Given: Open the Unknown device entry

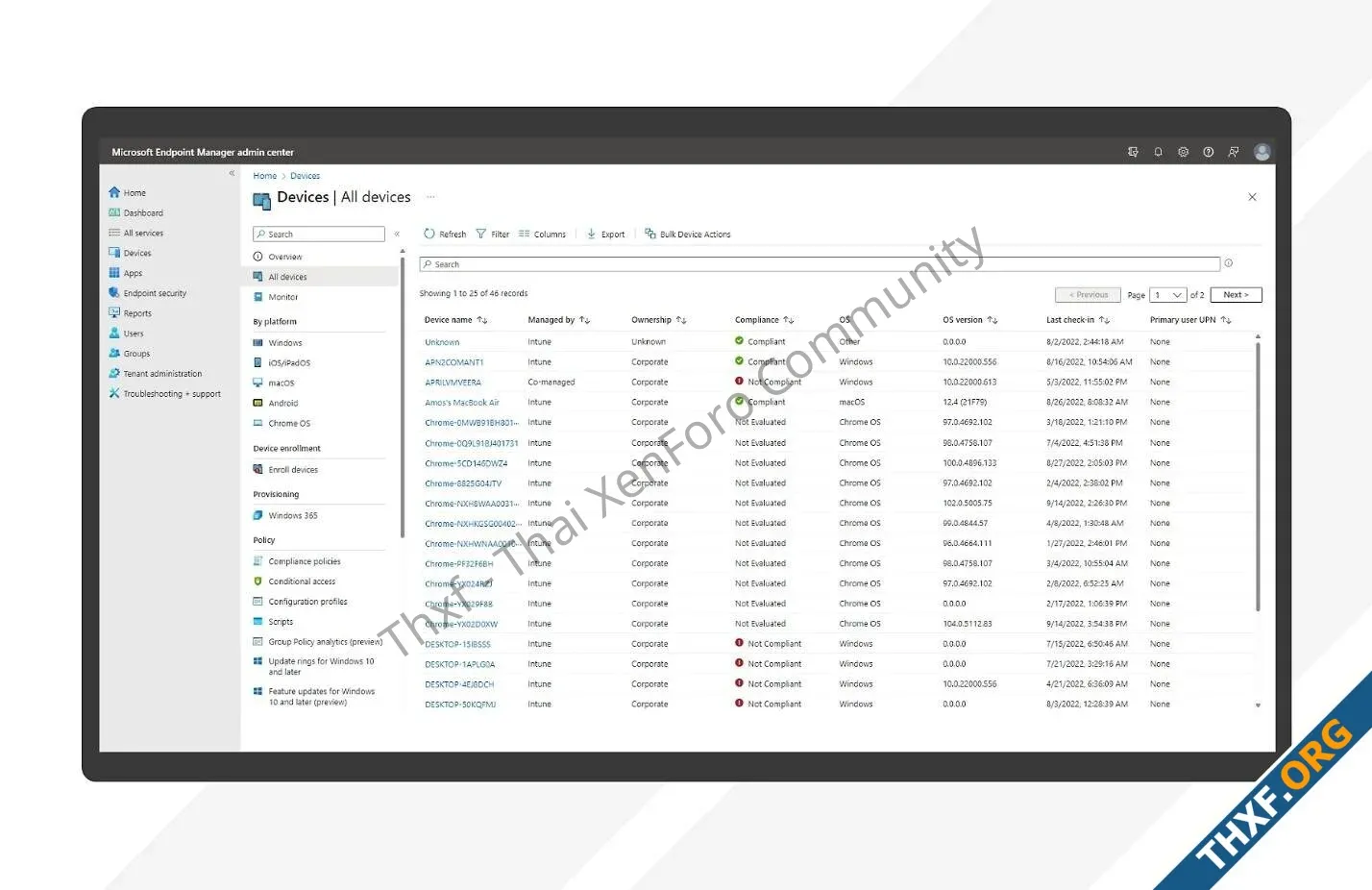Looking at the screenshot, I should (x=442, y=342).
